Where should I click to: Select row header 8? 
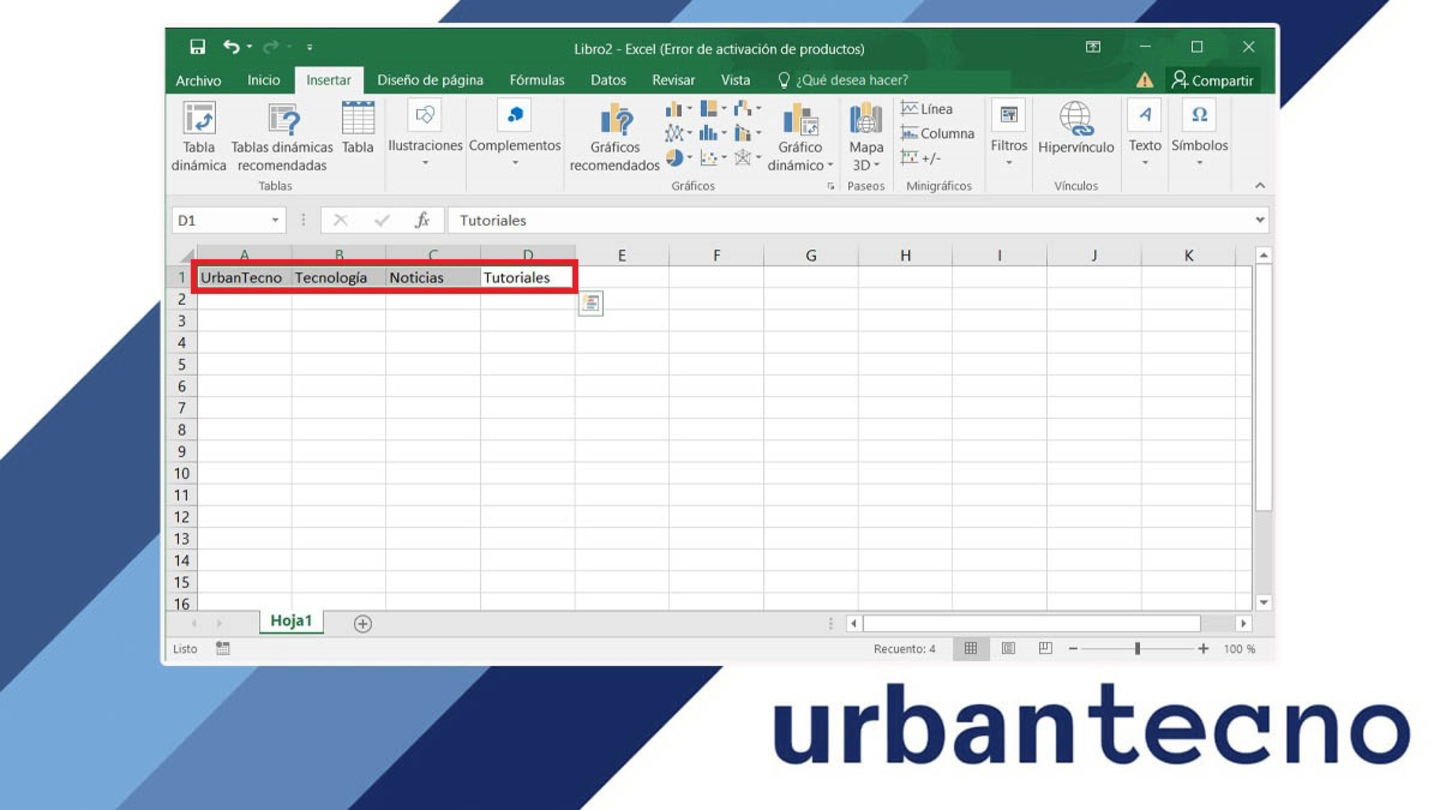pos(182,430)
